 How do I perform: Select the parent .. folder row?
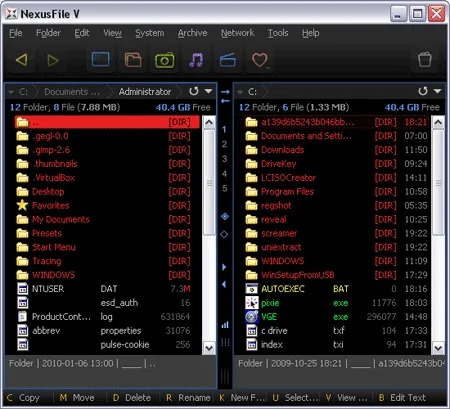(x=107, y=122)
